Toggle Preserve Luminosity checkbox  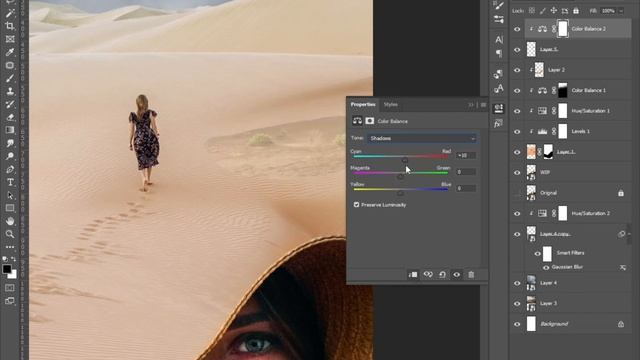pyautogui.click(x=356, y=204)
